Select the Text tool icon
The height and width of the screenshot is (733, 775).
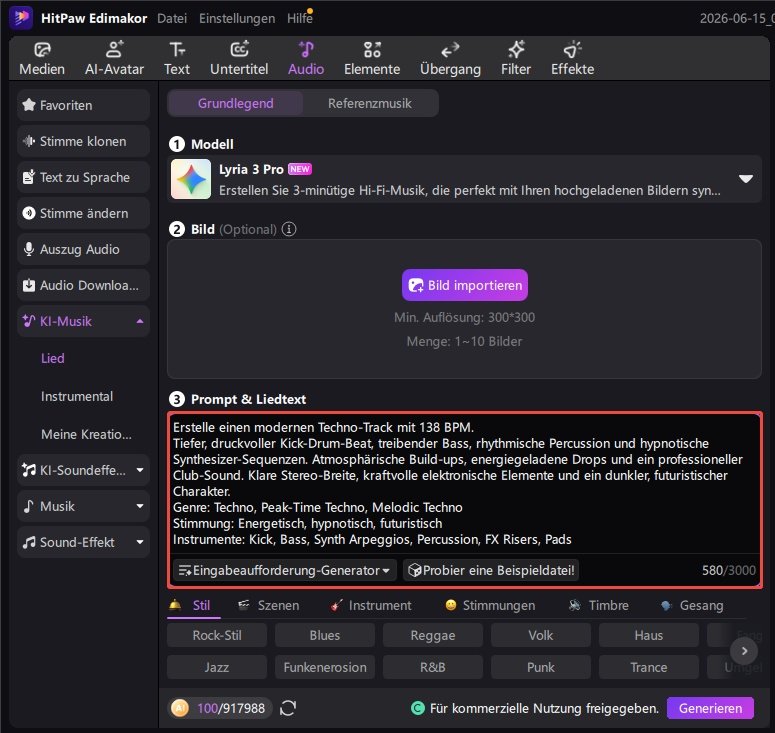(177, 58)
